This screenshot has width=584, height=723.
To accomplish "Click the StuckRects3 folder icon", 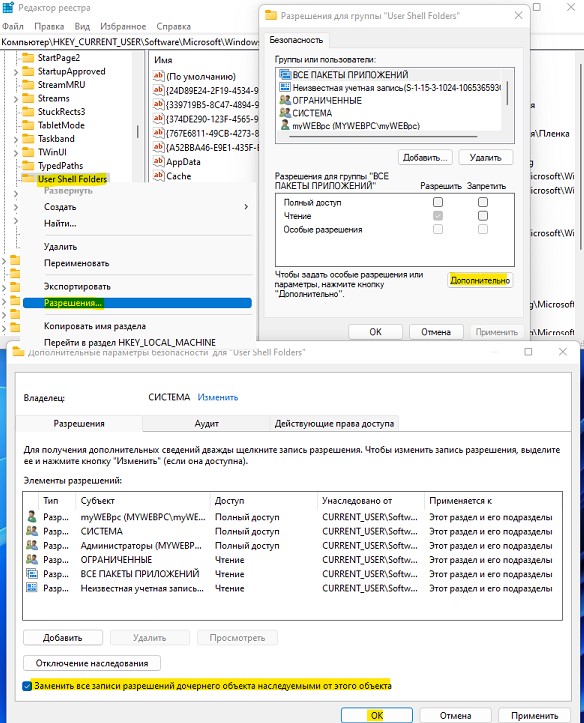I will coord(28,112).
